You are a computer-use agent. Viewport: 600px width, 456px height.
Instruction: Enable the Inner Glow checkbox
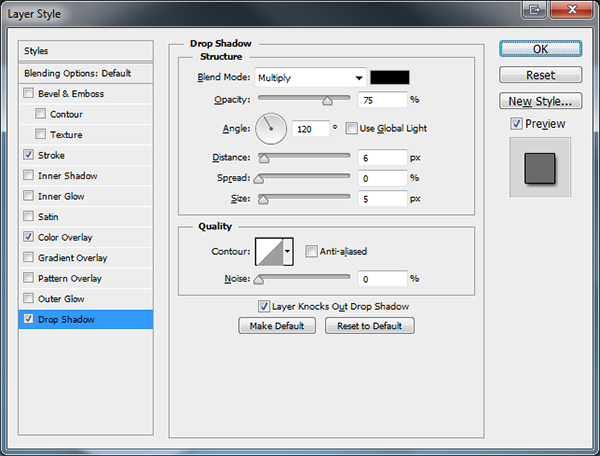tap(28, 195)
